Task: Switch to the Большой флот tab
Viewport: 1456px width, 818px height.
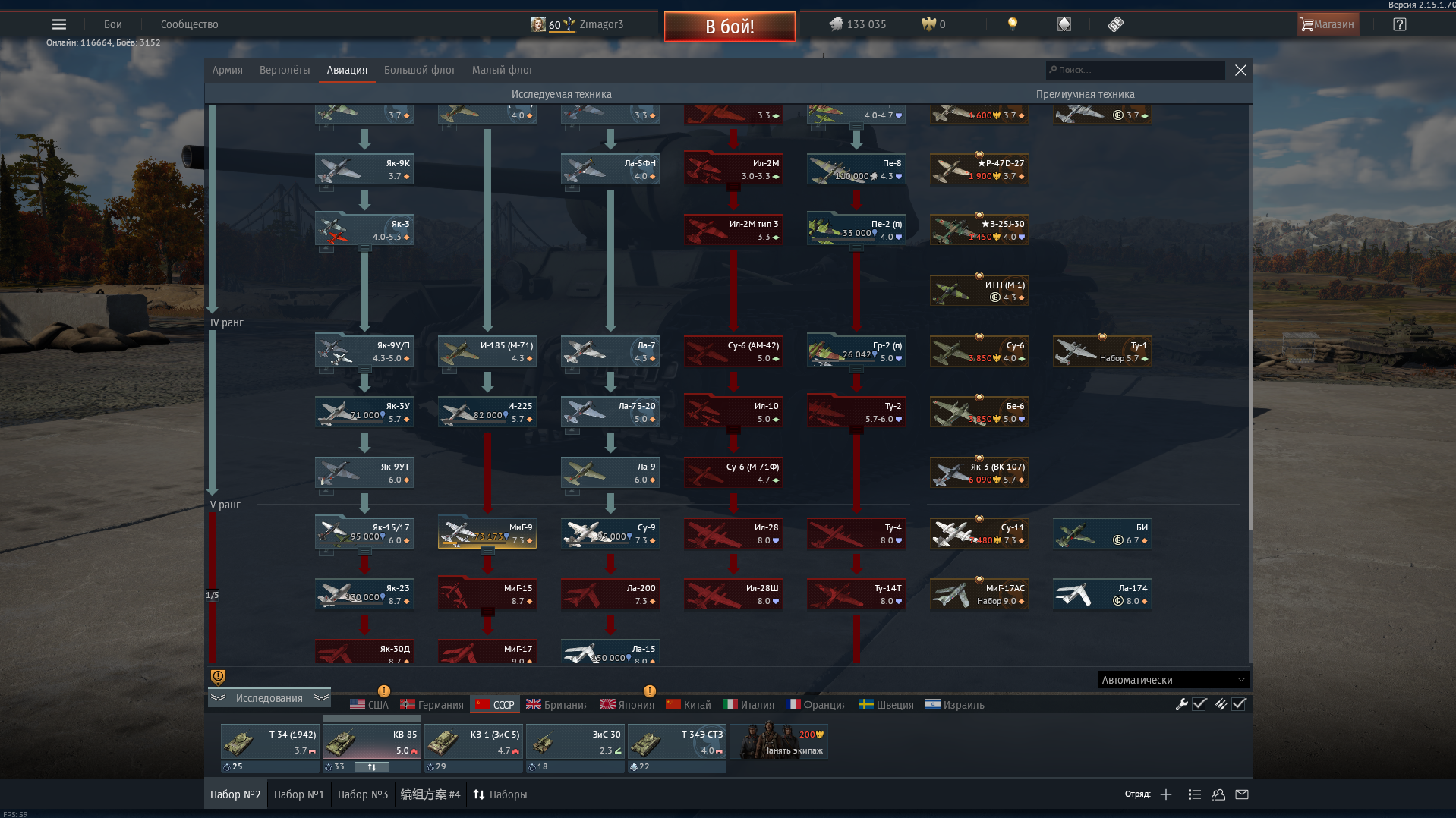Action: [x=420, y=70]
